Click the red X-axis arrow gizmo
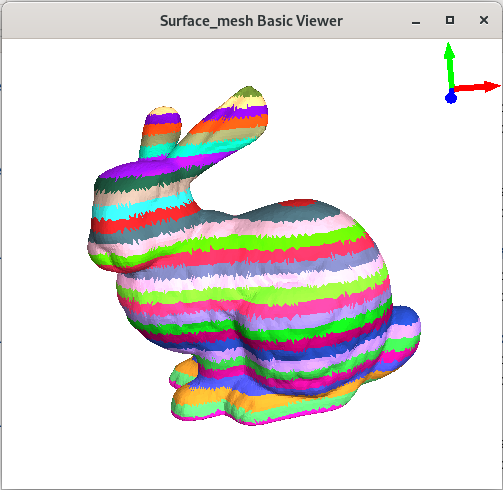This screenshot has width=503, height=490. coord(477,87)
